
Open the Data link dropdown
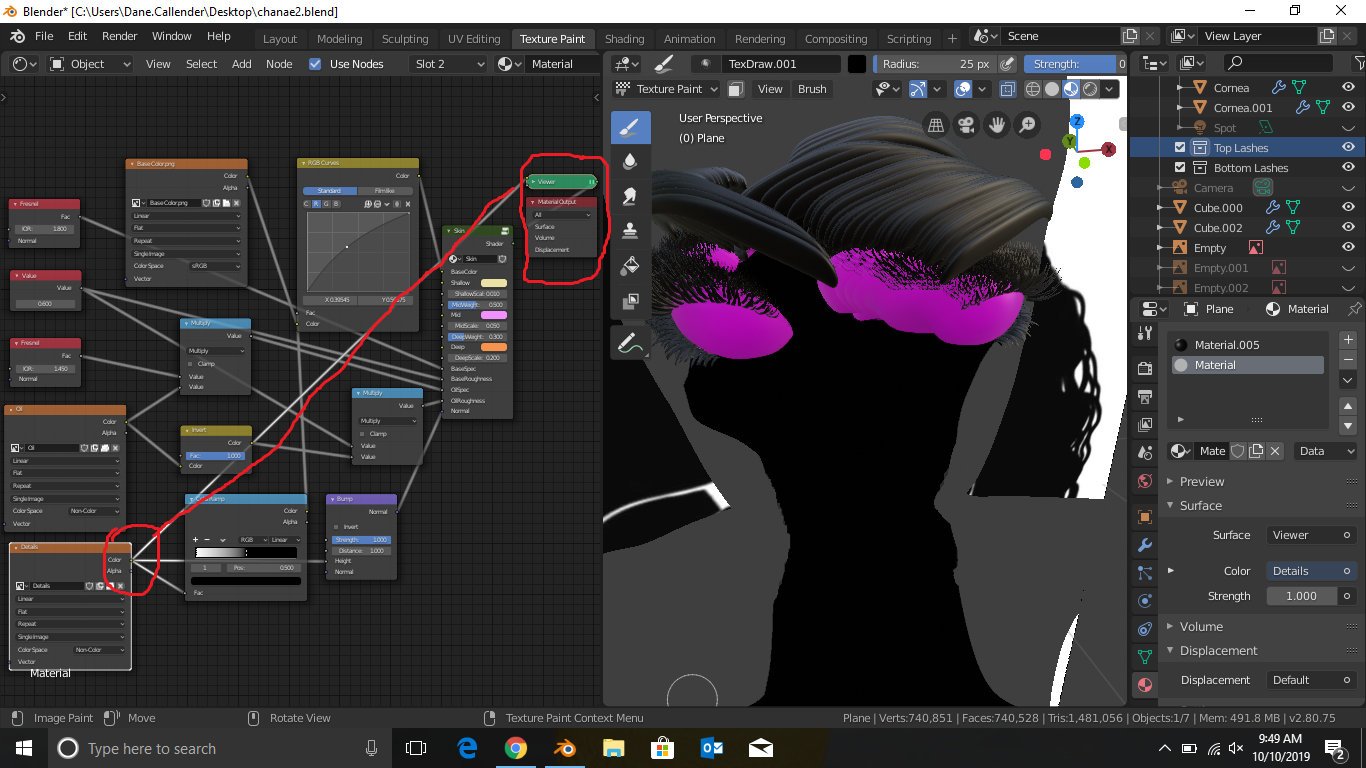click(x=1326, y=451)
